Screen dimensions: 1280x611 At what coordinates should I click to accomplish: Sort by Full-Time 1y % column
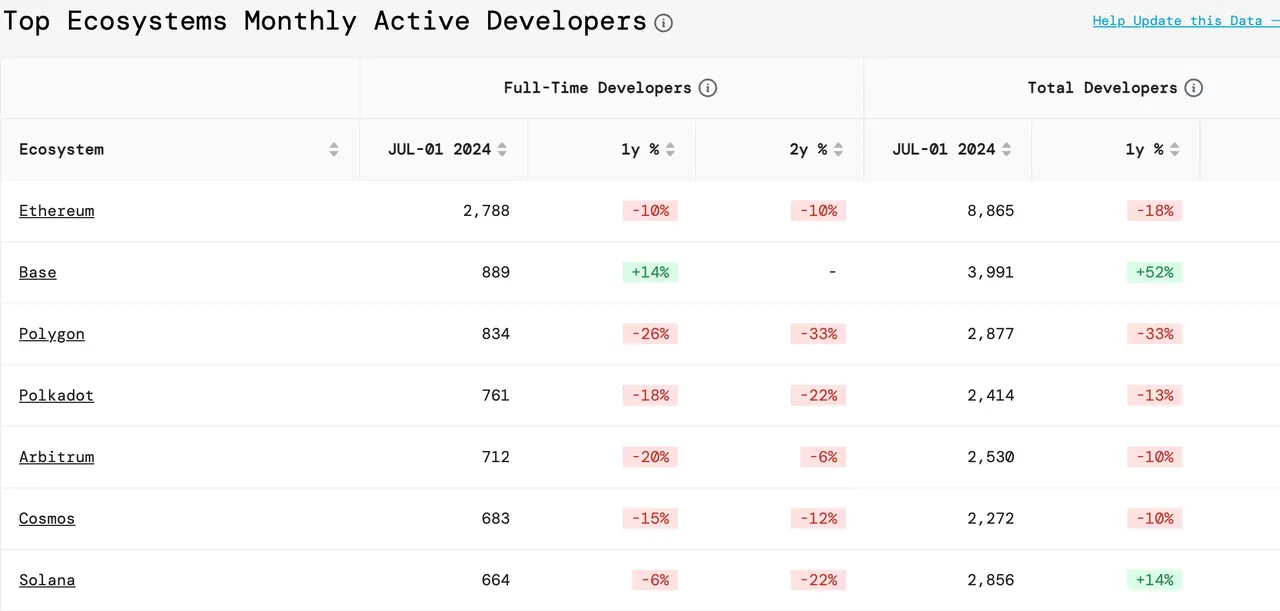coord(670,150)
